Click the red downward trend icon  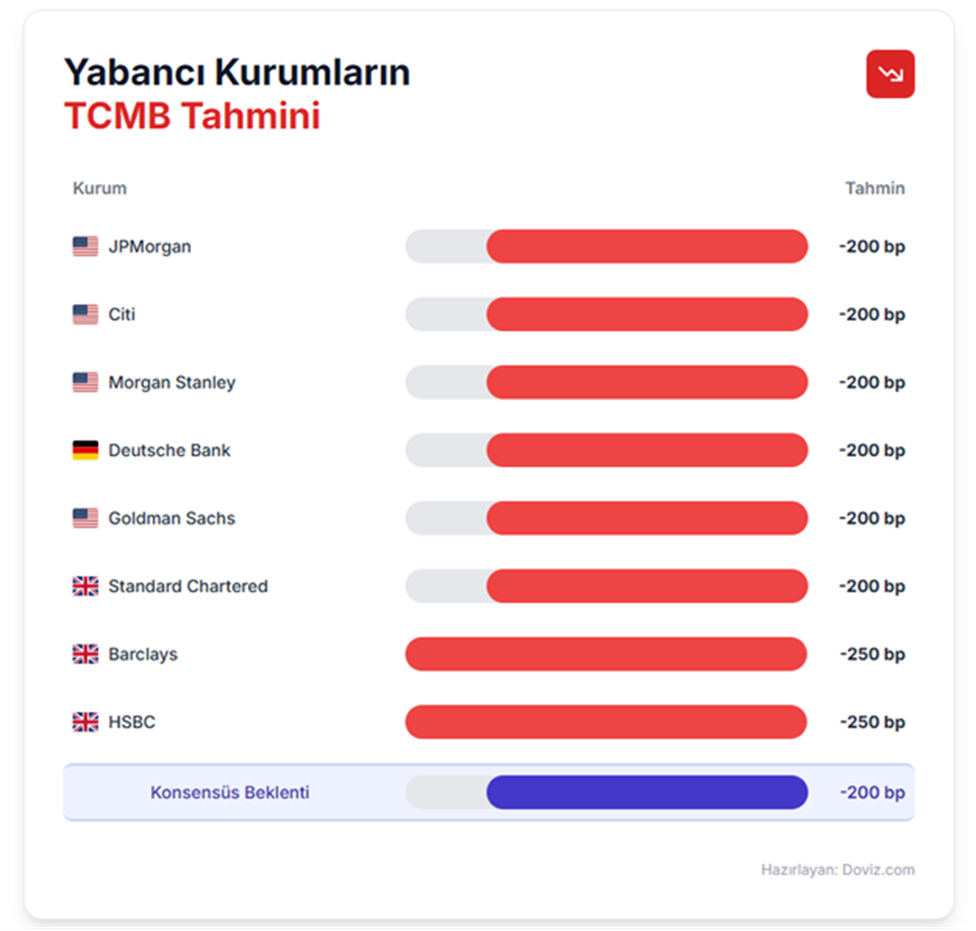(x=890, y=74)
